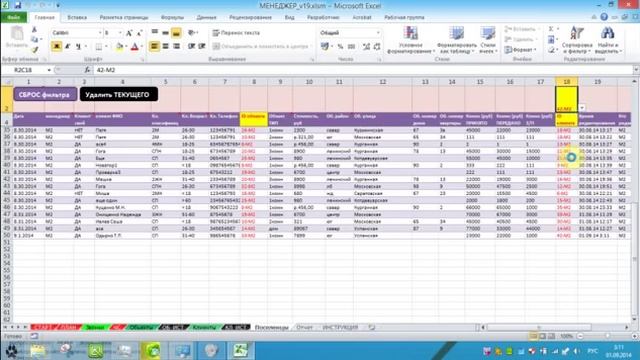This screenshot has width=640, height=360.
Task: Select column 12 header
Action: click(382, 82)
